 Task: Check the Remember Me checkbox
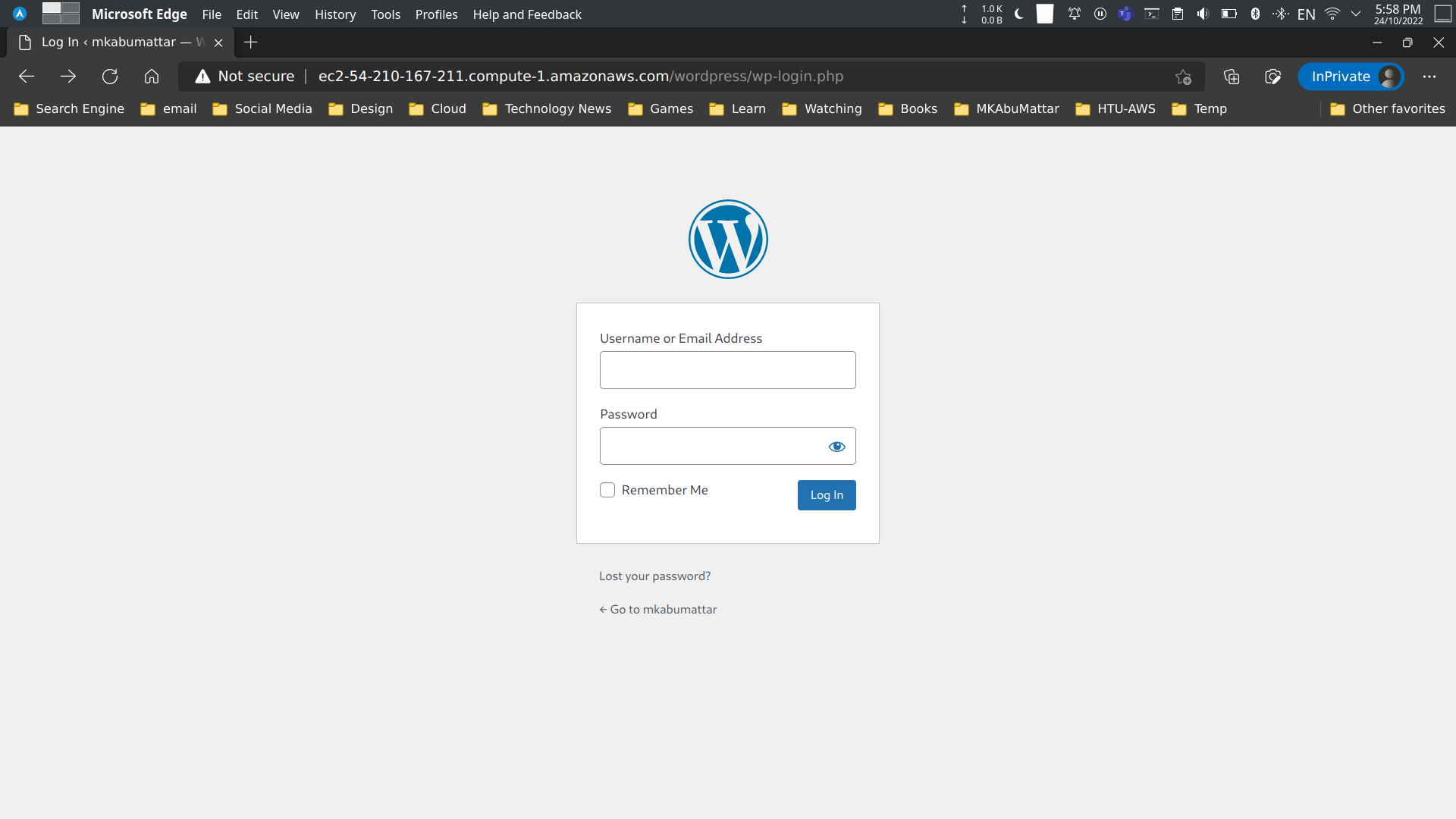point(607,490)
